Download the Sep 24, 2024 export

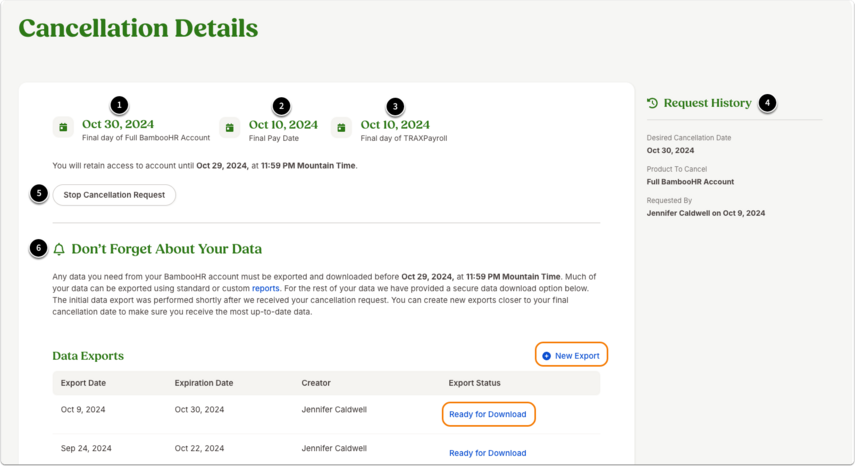coord(487,453)
